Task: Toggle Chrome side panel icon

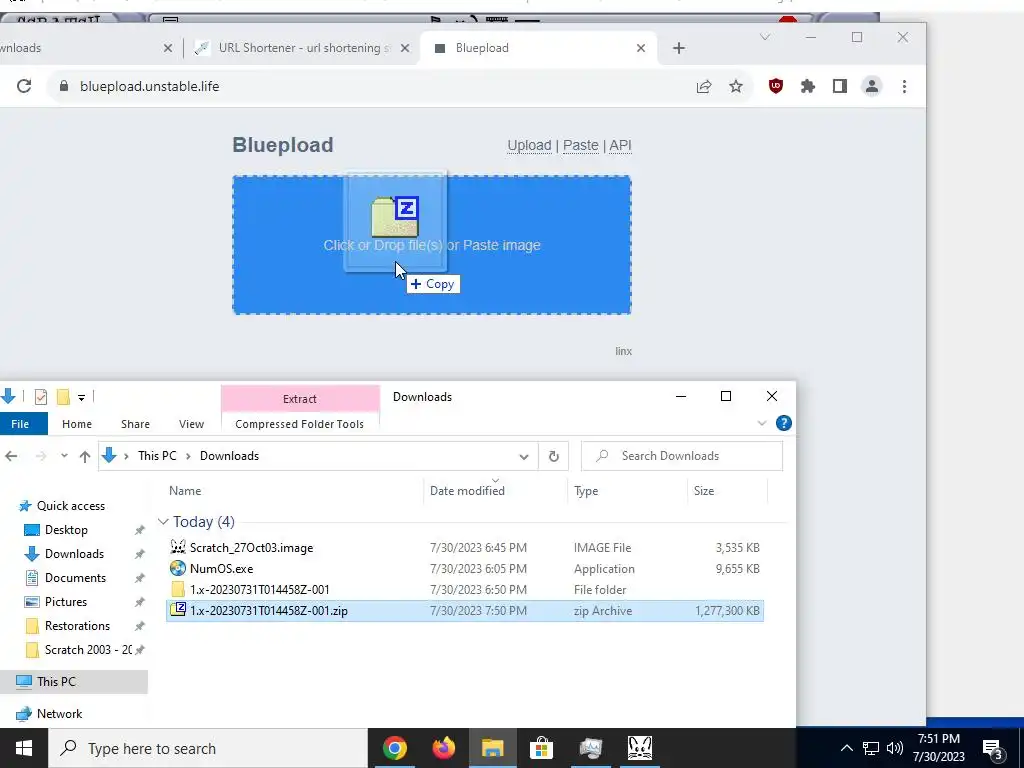Action: [840, 86]
